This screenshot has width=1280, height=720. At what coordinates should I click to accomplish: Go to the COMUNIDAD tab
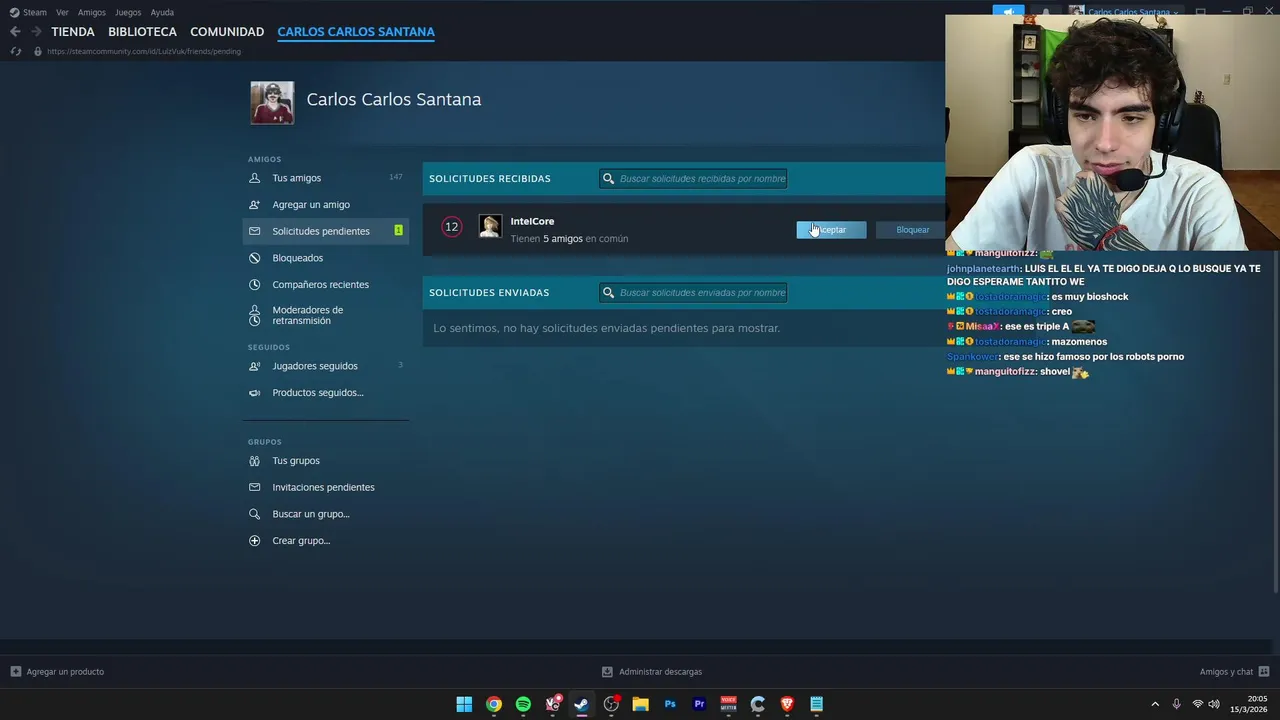227,32
